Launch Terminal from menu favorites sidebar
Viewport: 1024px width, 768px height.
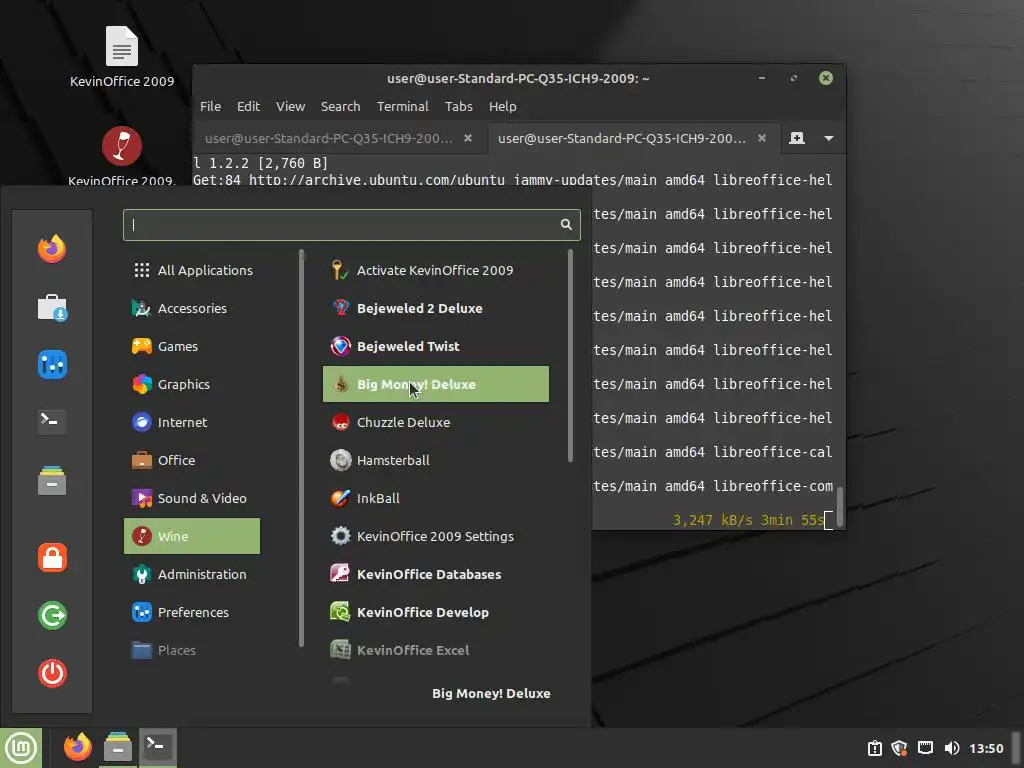[x=52, y=422]
